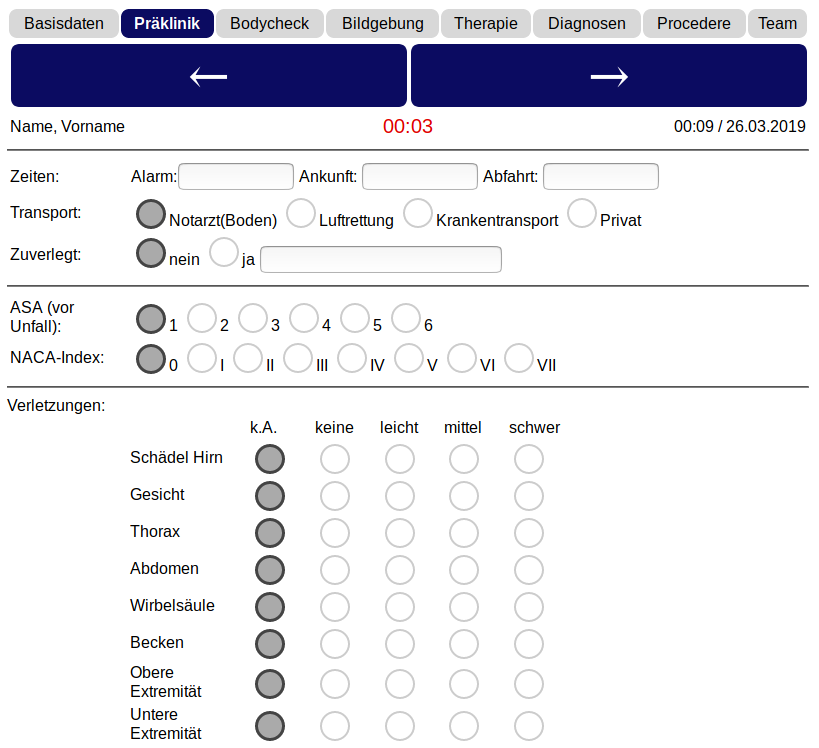Mark Gesicht injury as leicht

pyautogui.click(x=400, y=496)
